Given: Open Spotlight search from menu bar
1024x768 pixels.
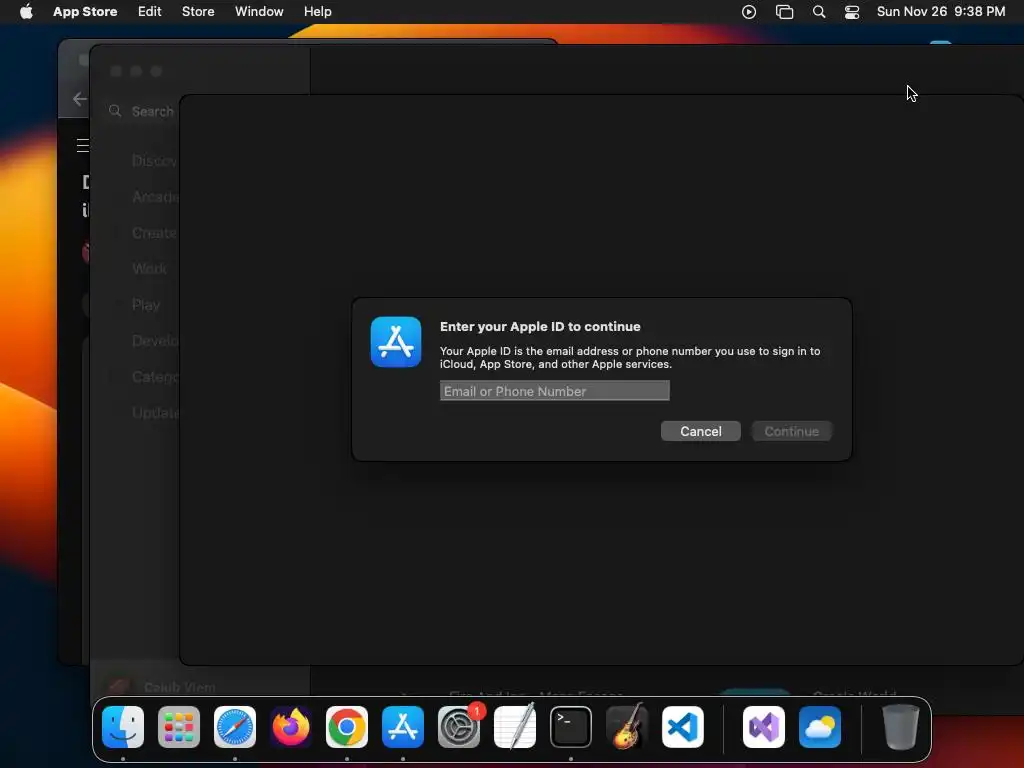Looking at the screenshot, I should tap(819, 12).
